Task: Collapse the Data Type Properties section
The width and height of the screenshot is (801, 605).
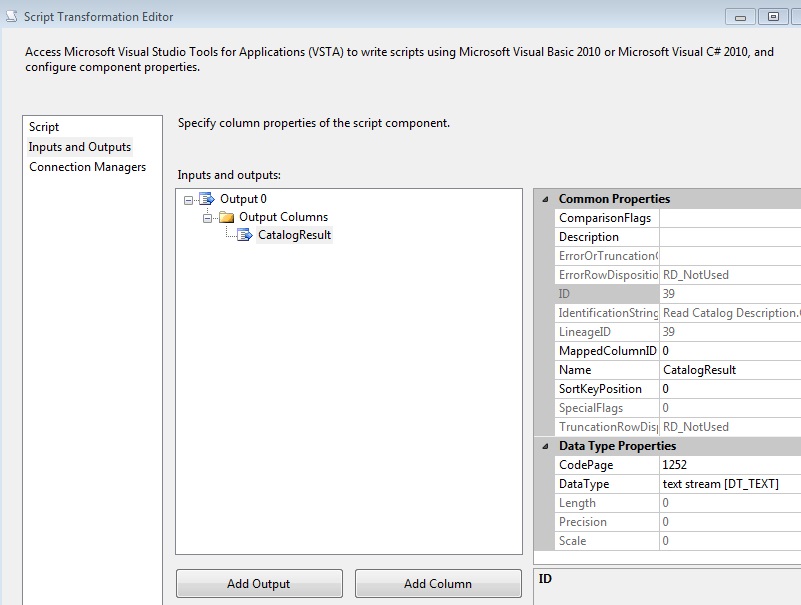Action: [545, 446]
